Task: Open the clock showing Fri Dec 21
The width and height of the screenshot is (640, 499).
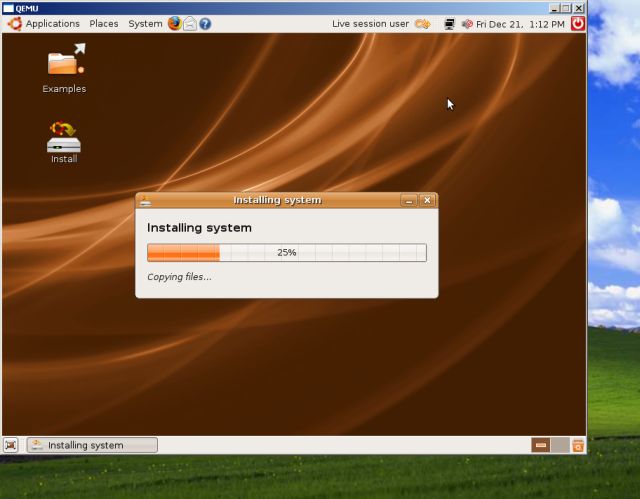Action: (520, 24)
